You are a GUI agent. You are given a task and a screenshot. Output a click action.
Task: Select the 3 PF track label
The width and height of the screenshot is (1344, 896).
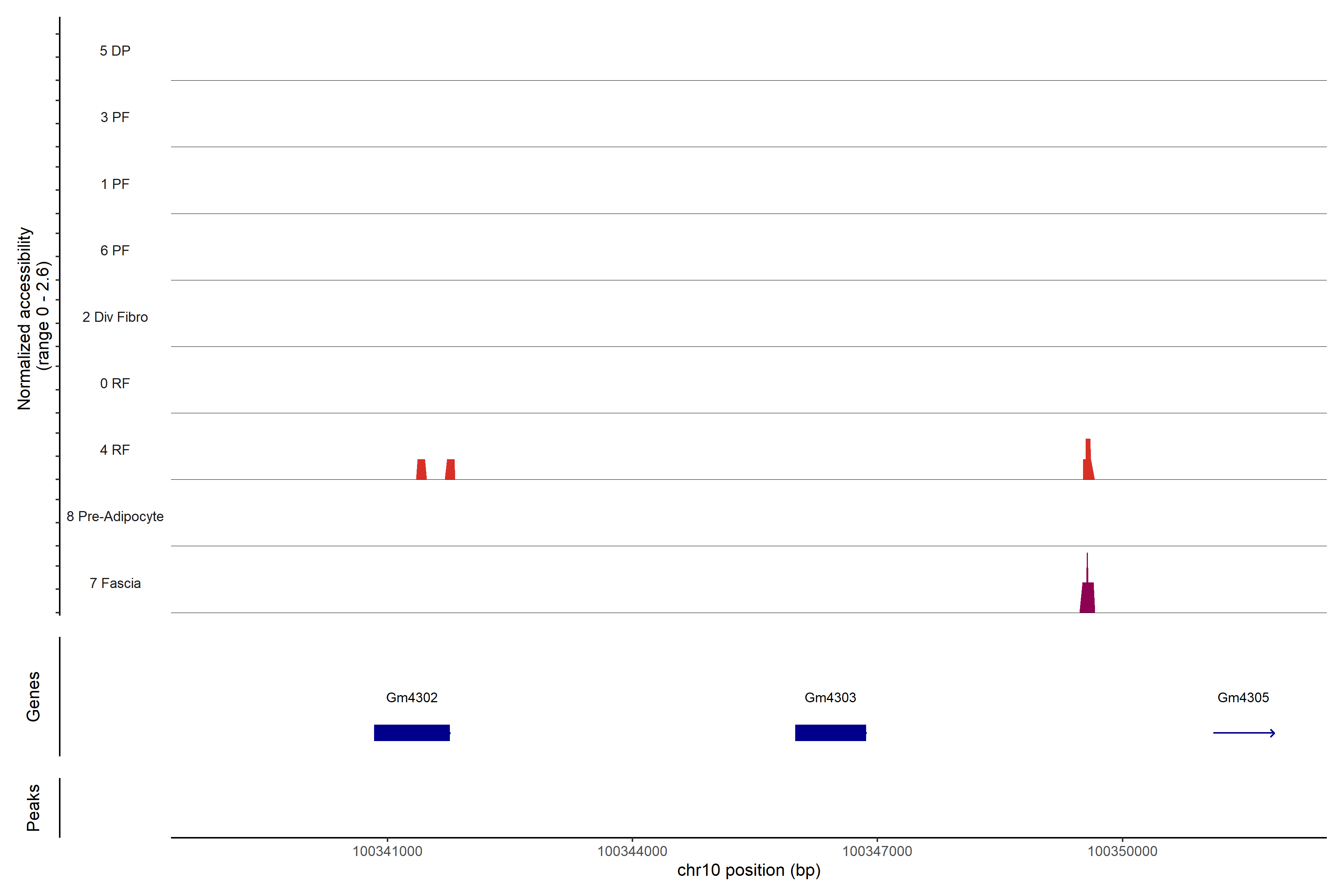coord(115,117)
